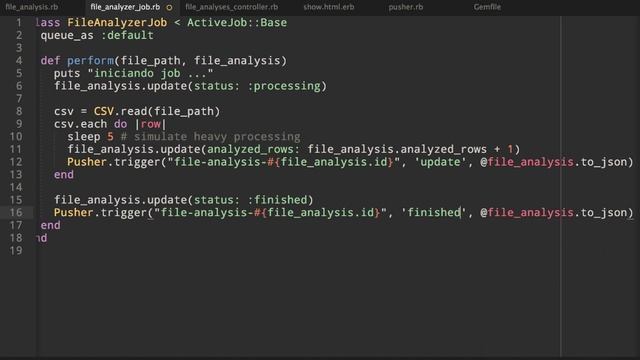
Task: Click the comment 'simulate heavy processing'
Action: tap(217, 136)
